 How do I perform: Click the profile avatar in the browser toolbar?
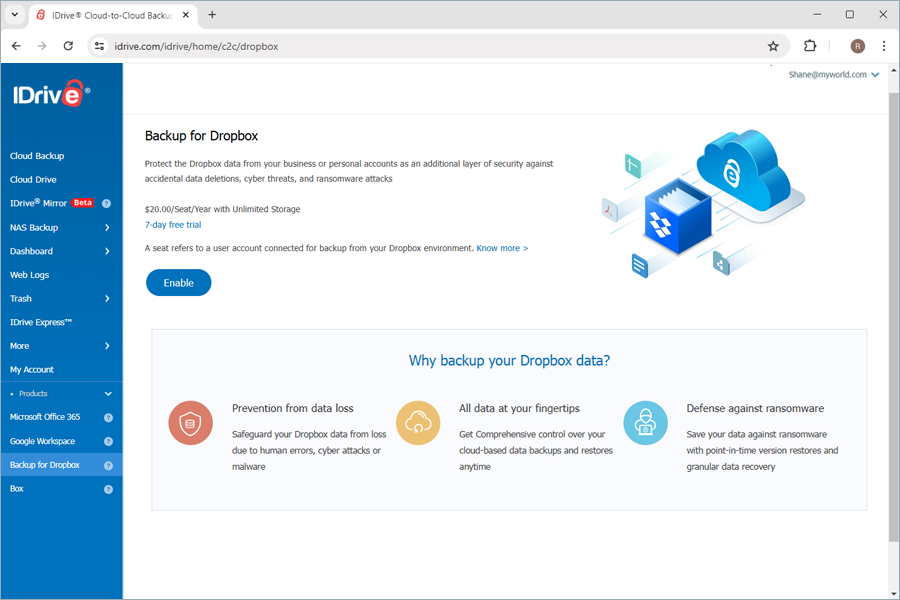tap(858, 46)
